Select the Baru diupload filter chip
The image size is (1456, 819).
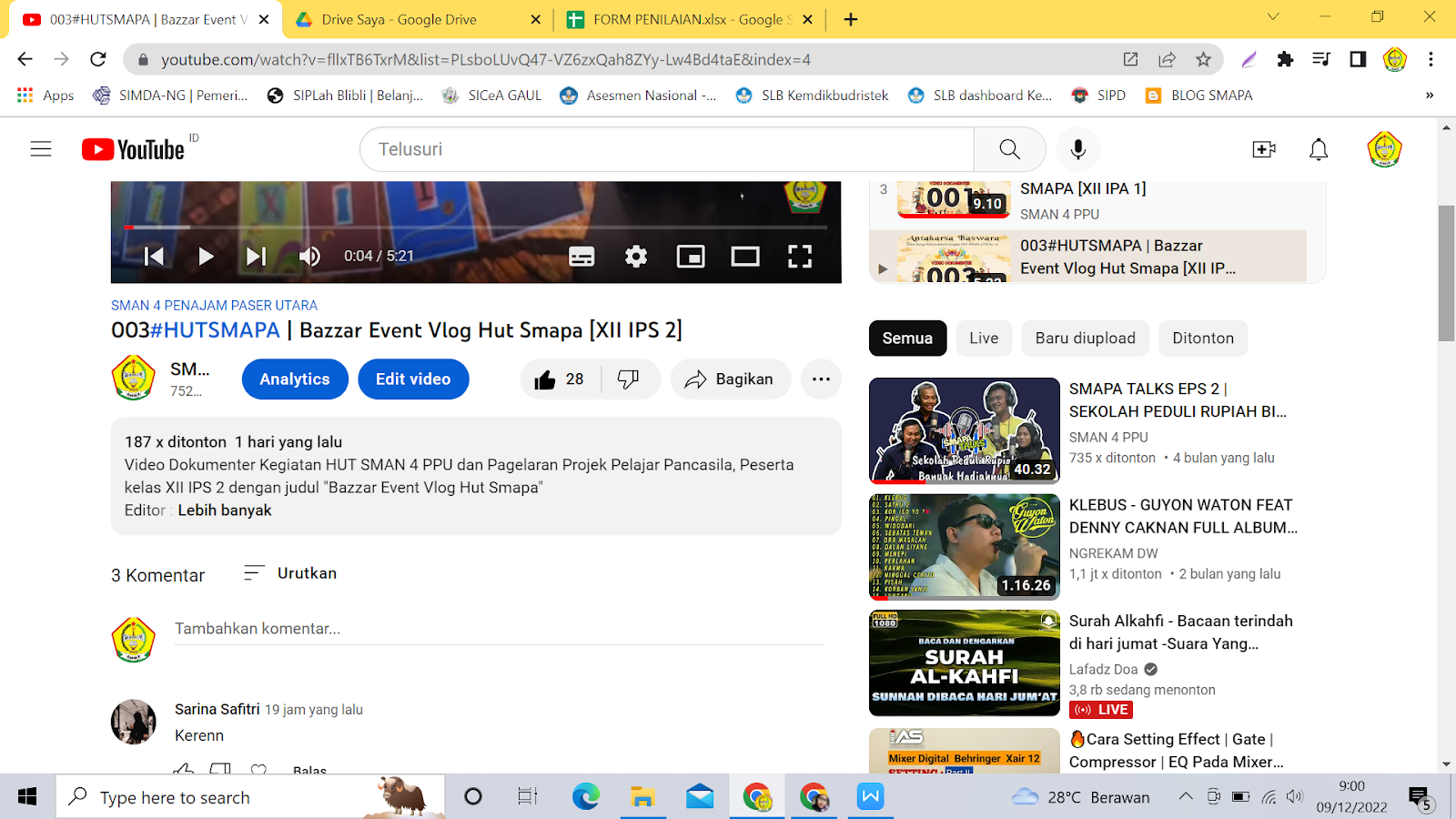click(x=1085, y=339)
